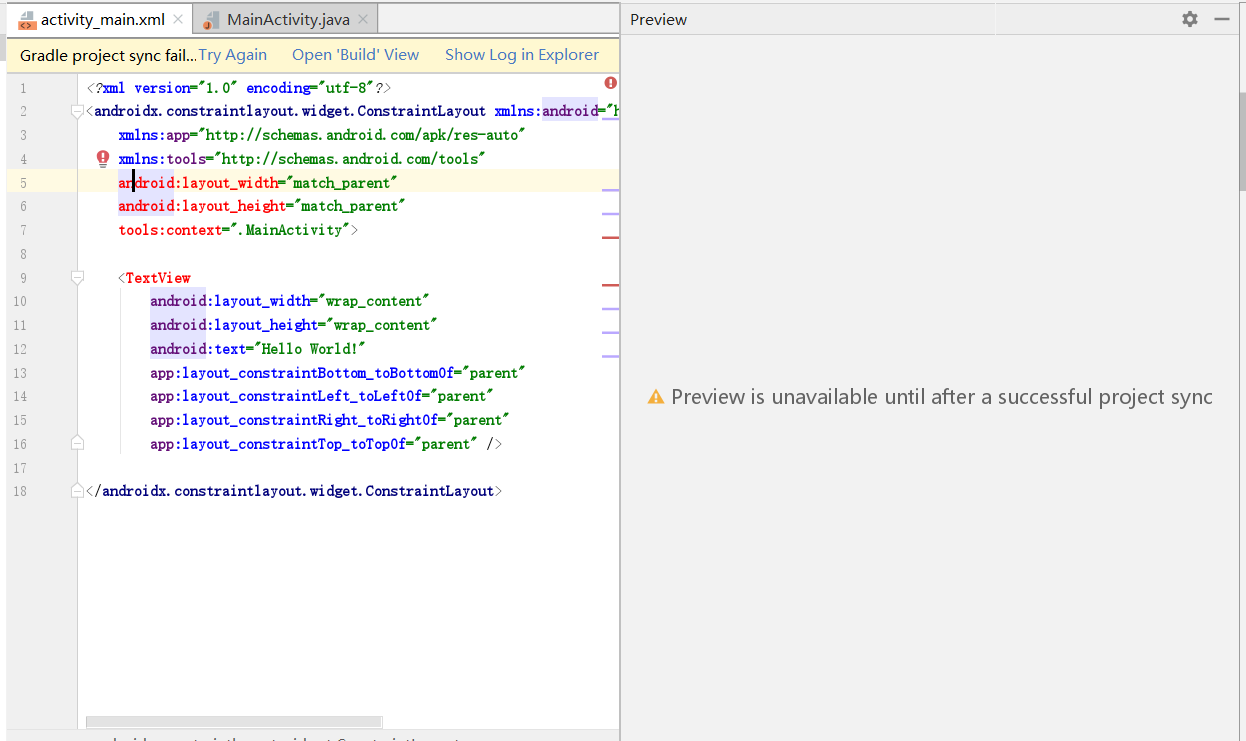The width and height of the screenshot is (1246, 741).
Task: Close the MainActivity.java tab
Action: [x=362, y=20]
